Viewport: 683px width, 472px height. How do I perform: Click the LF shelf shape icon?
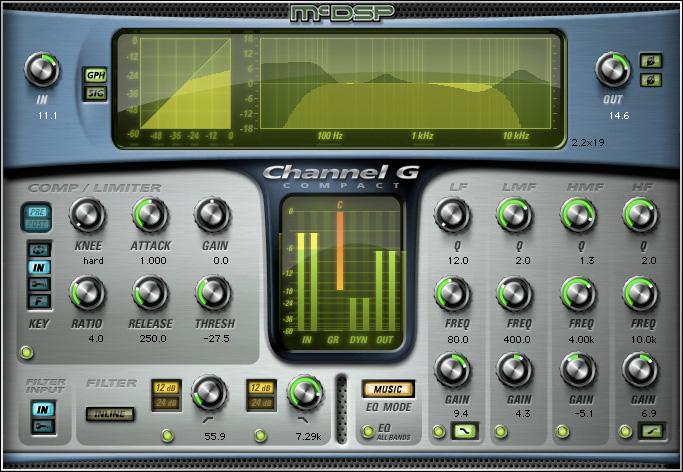[465, 431]
